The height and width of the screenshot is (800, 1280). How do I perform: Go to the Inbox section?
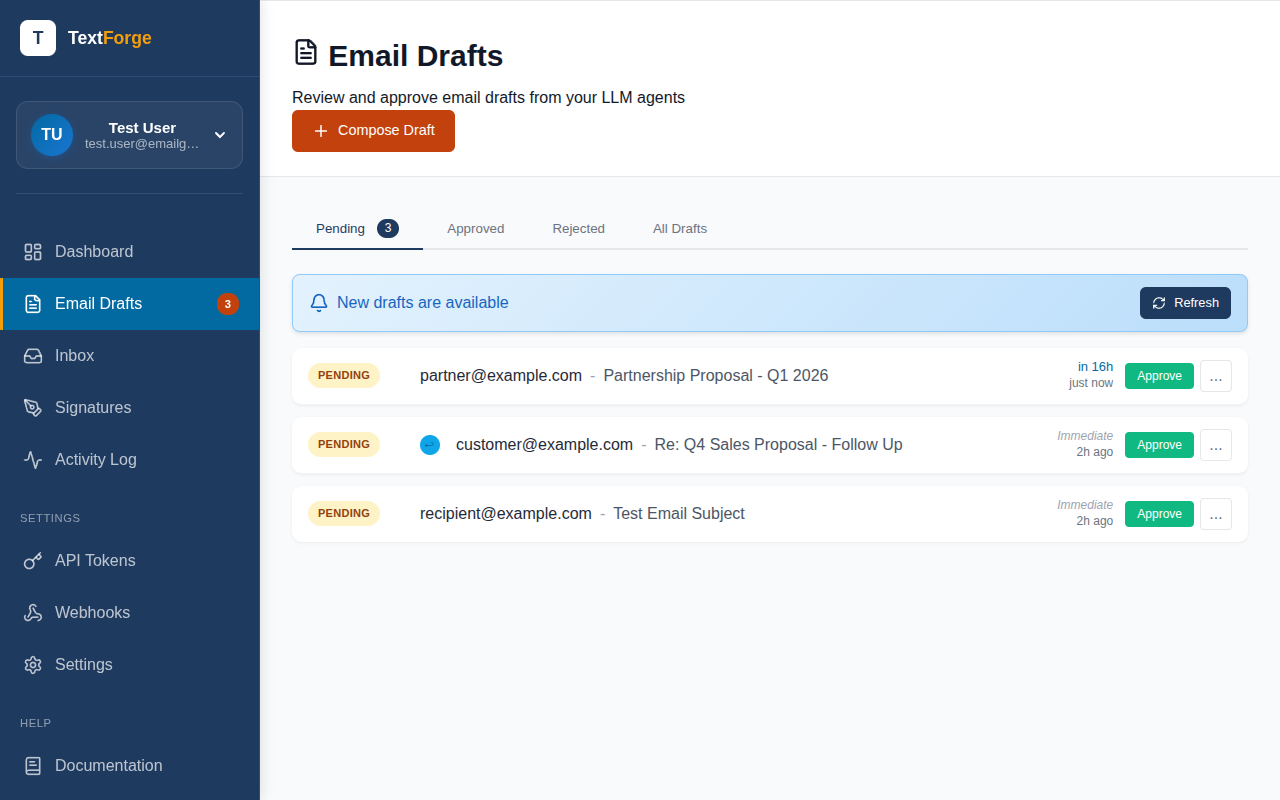point(130,356)
